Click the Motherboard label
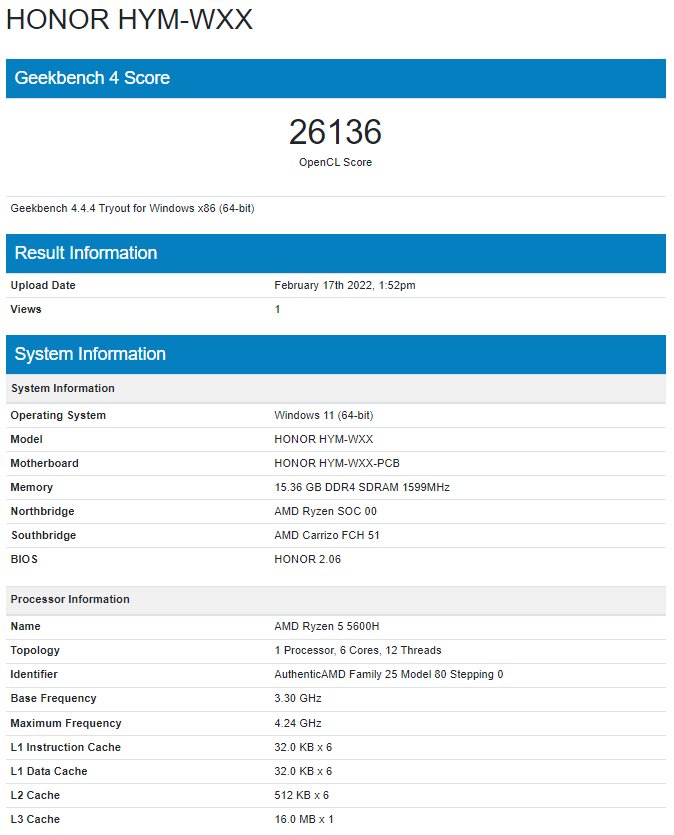This screenshot has height=835, width=674. coord(45,463)
